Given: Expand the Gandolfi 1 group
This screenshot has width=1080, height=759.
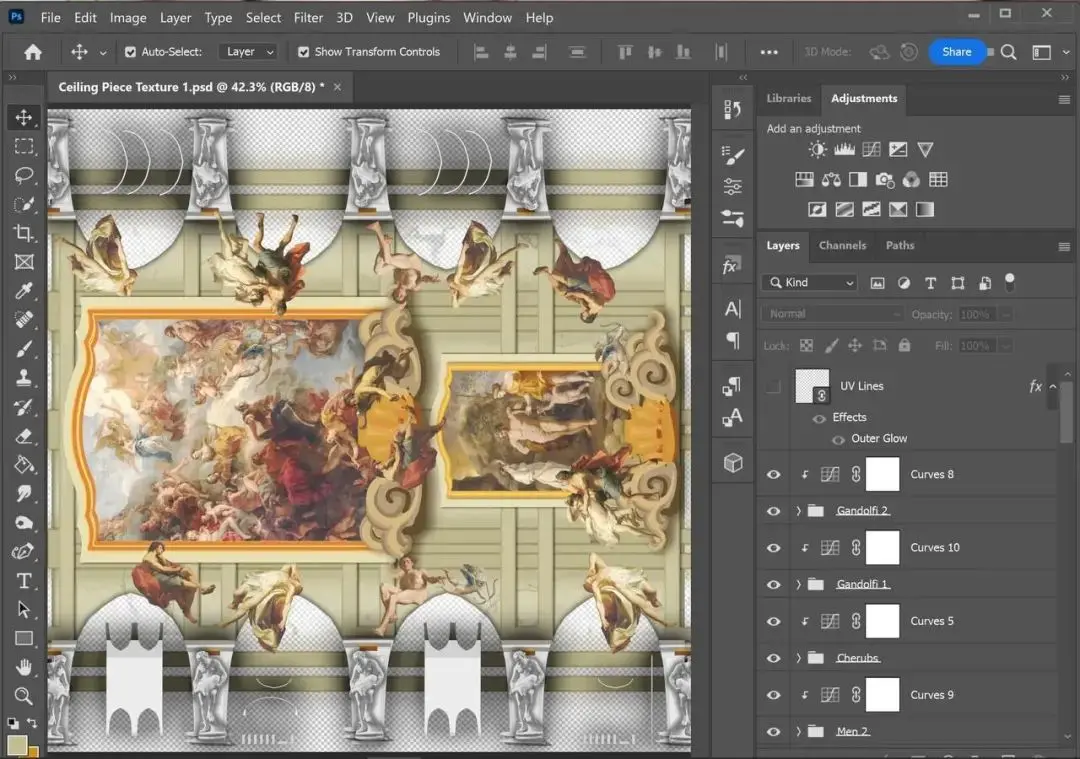Looking at the screenshot, I should click(x=798, y=585).
